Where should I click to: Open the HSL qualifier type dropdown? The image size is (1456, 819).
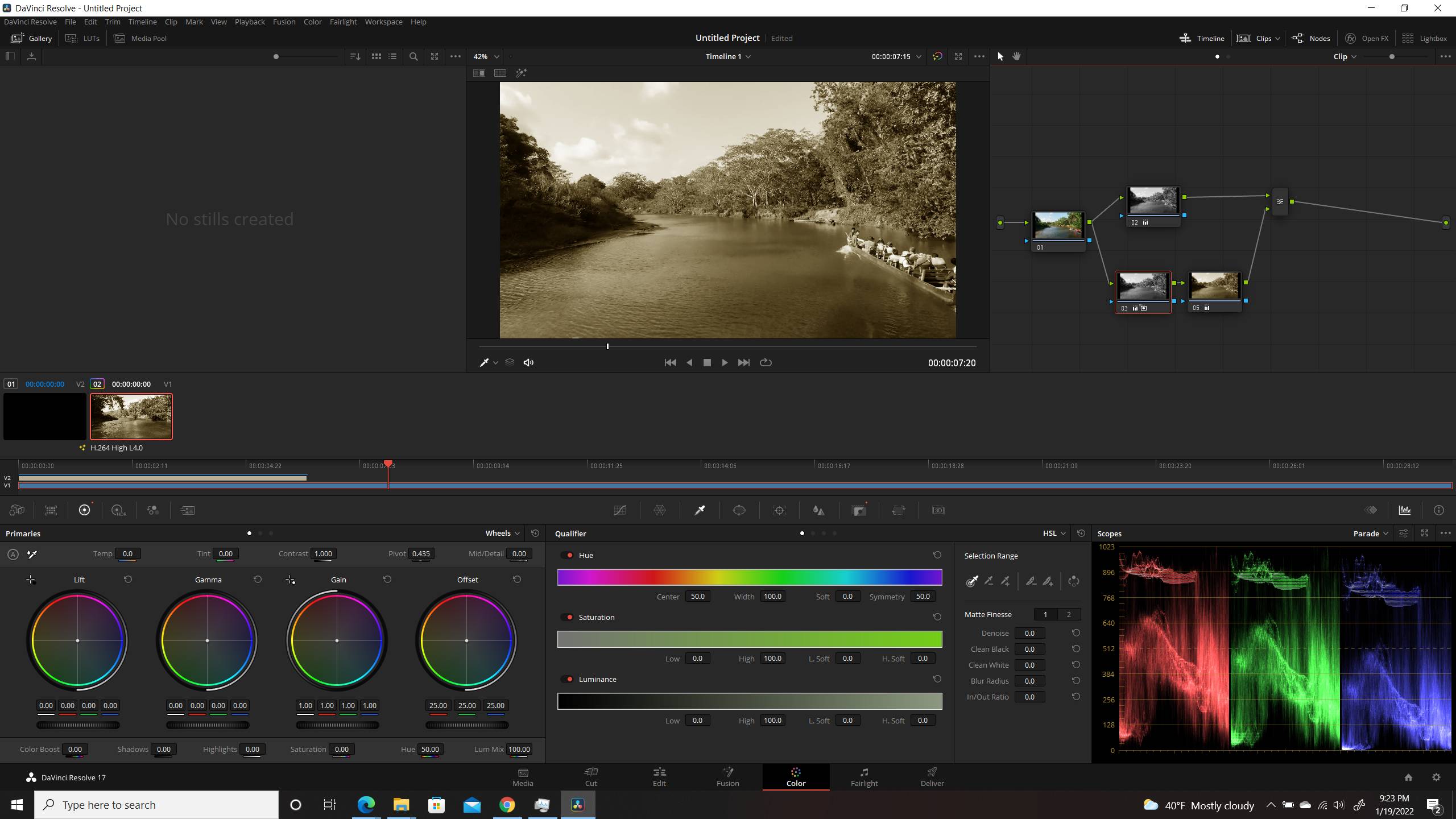coord(1054,533)
